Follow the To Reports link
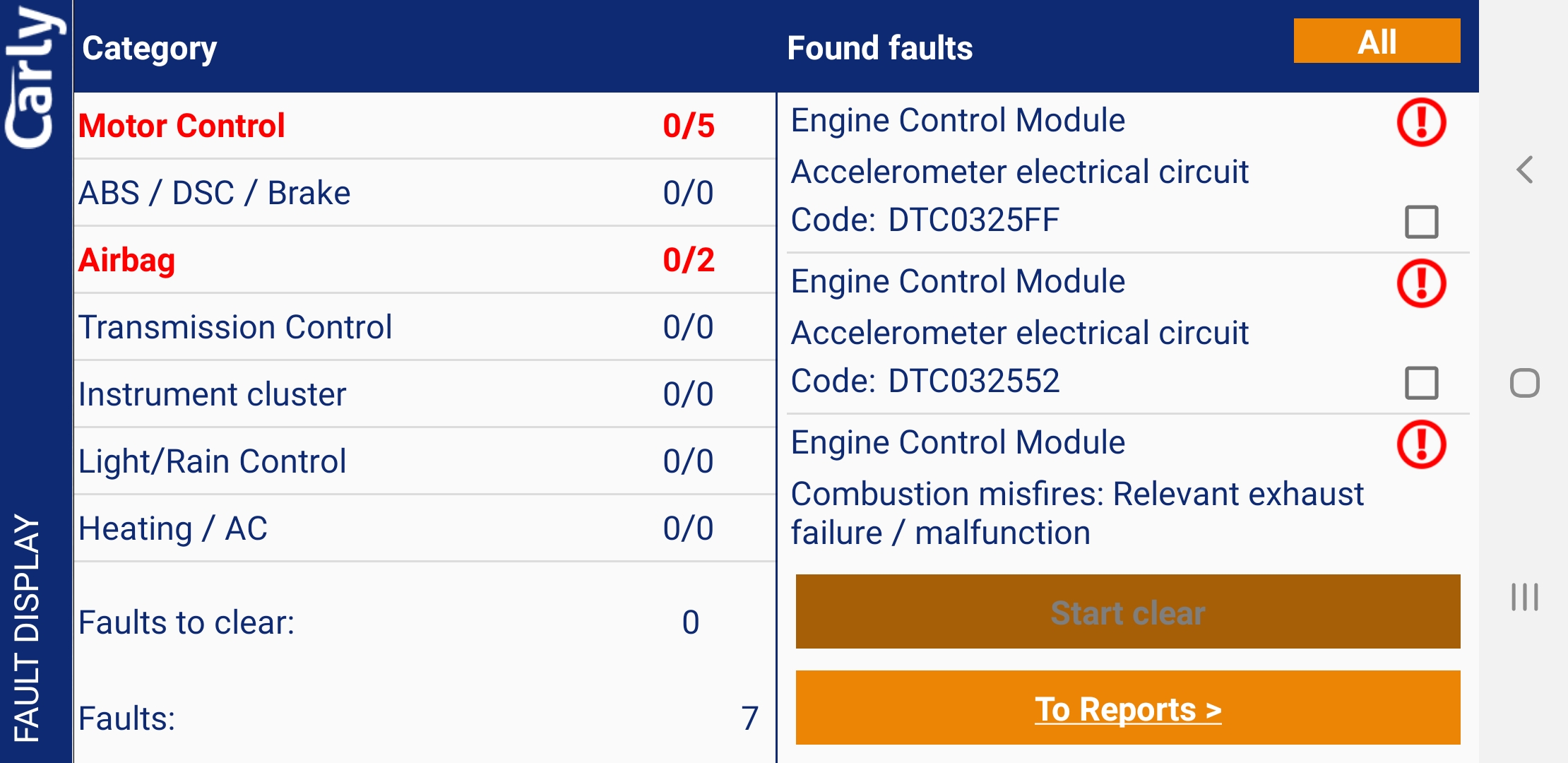Screen dimensions: 1568x763 point(1128,709)
